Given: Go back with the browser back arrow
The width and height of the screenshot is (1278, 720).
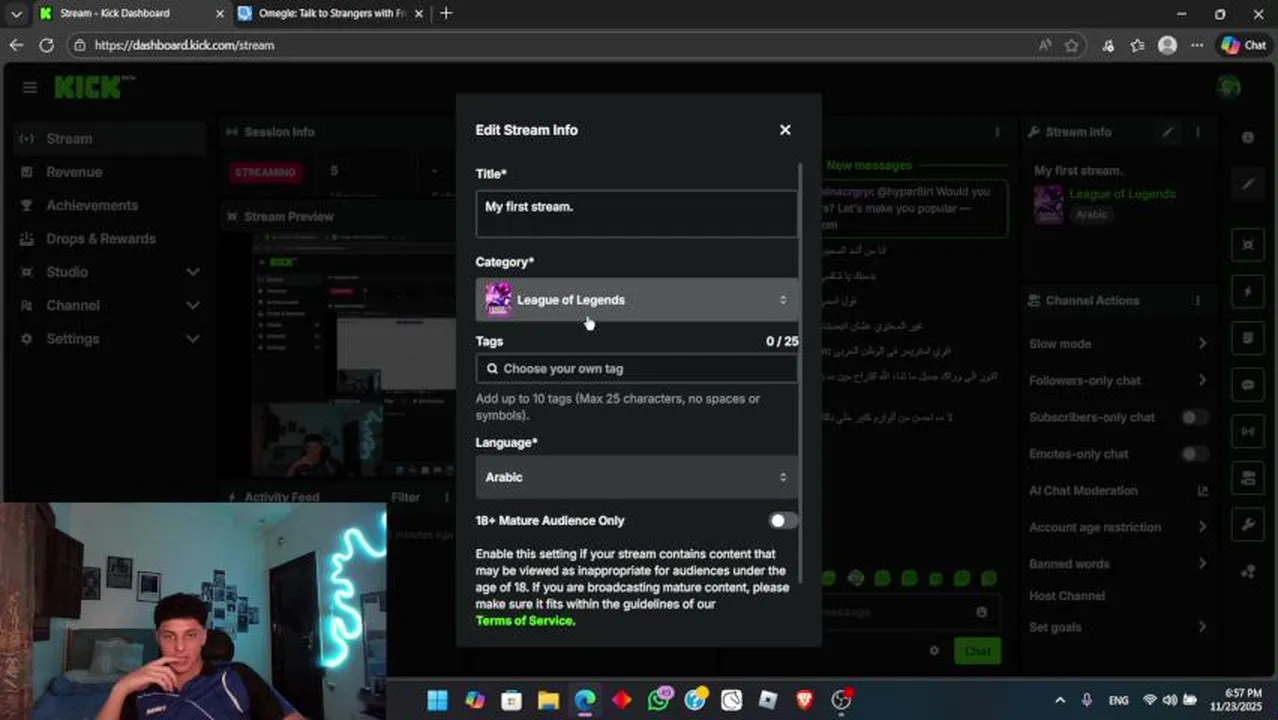Looking at the screenshot, I should pyautogui.click(x=16, y=45).
